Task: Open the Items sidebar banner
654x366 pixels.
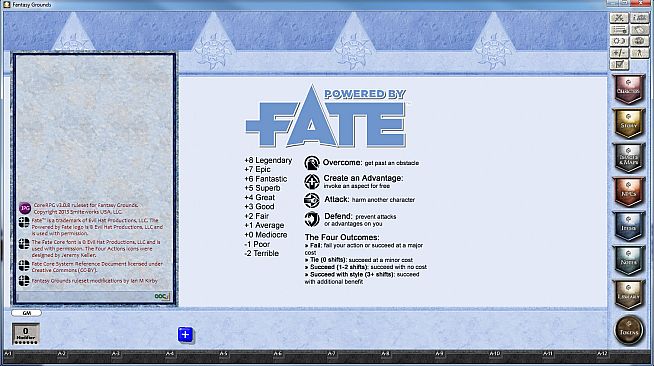Action: click(629, 226)
